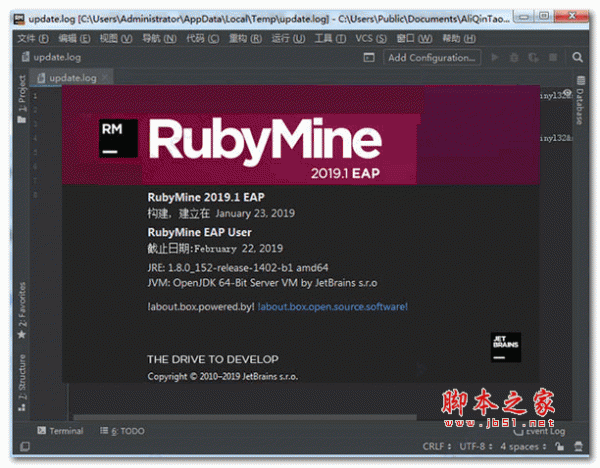This screenshot has width=600, height=468.
Task: Open the 1: Project tool window
Action: pos(22,99)
